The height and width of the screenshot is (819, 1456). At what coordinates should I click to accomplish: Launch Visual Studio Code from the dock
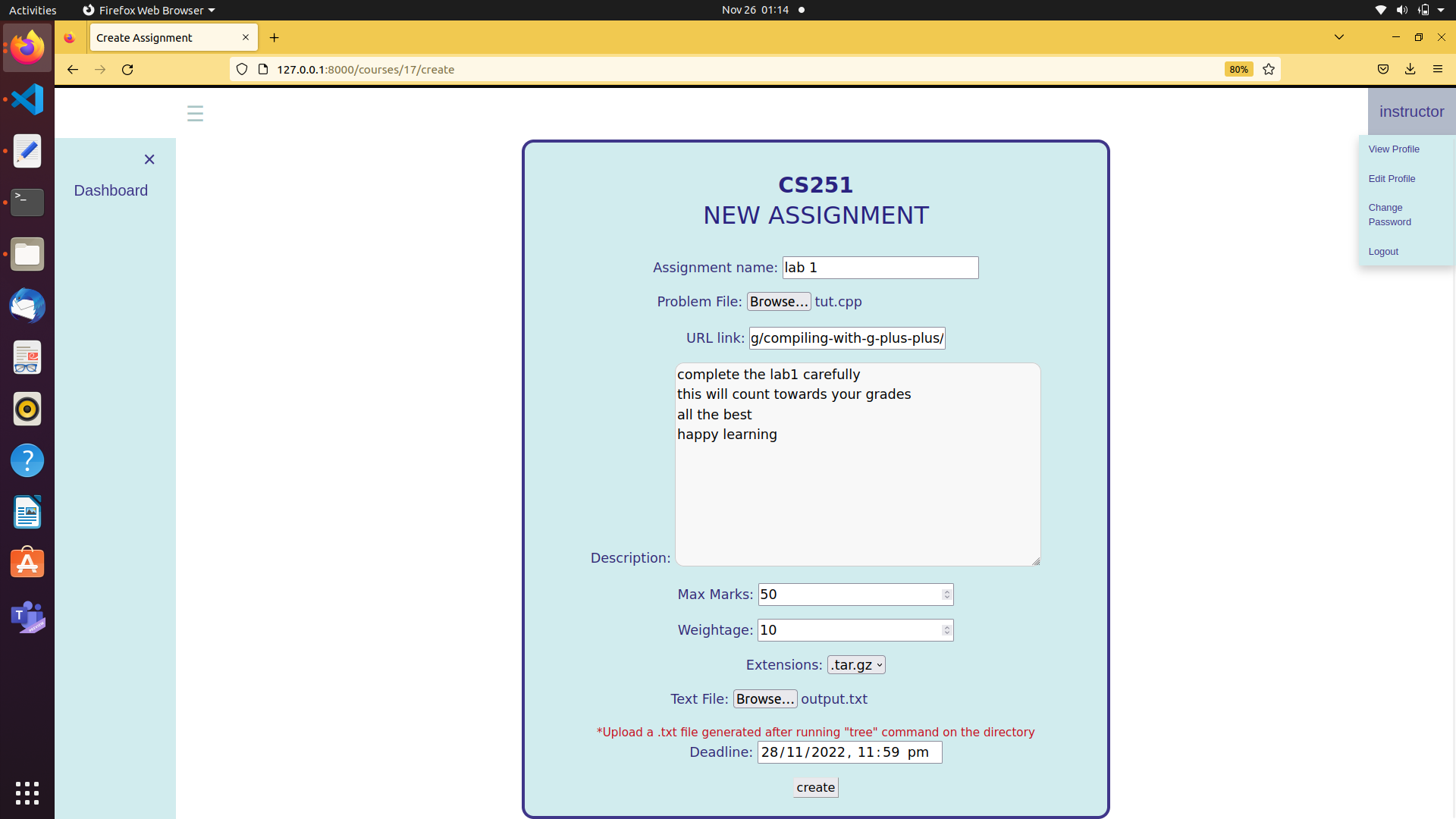coord(27,99)
